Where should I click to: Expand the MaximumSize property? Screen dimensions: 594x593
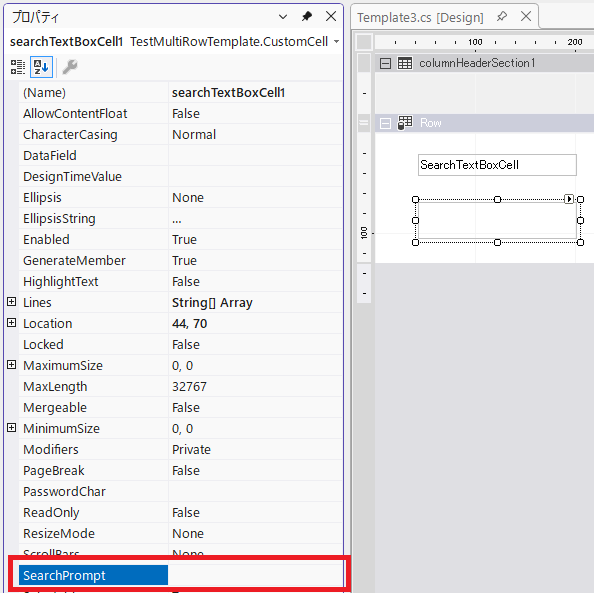[12, 365]
